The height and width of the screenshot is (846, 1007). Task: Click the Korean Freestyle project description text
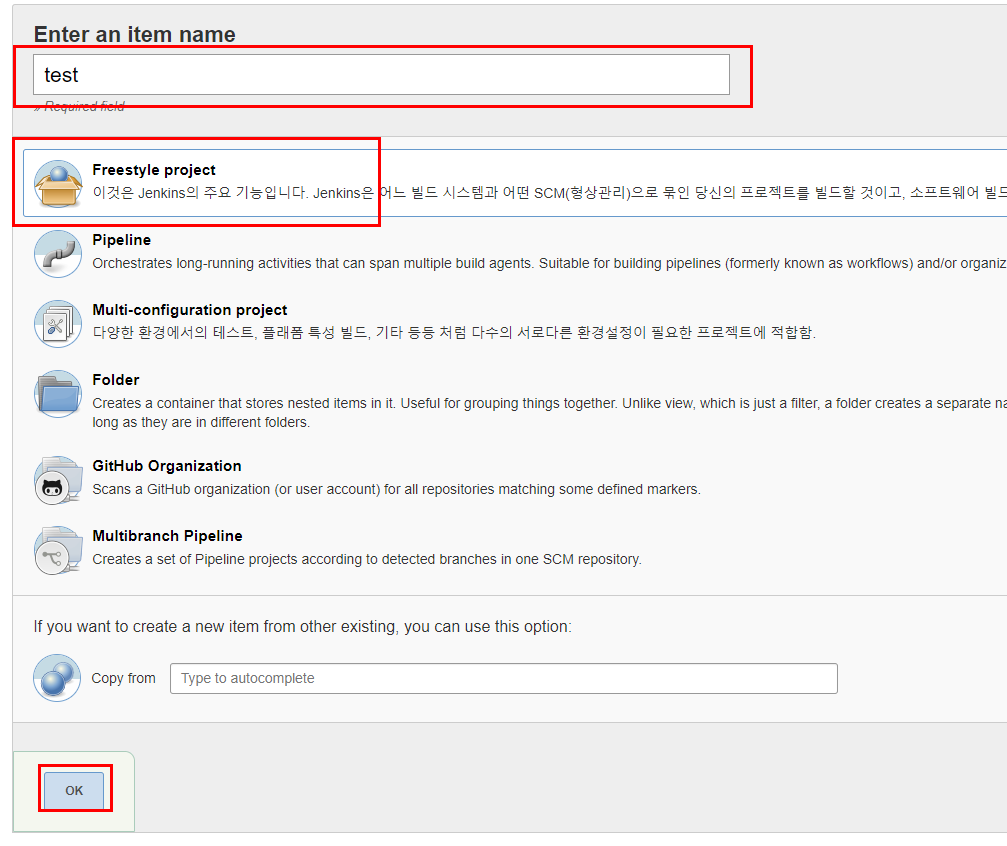(x=549, y=193)
